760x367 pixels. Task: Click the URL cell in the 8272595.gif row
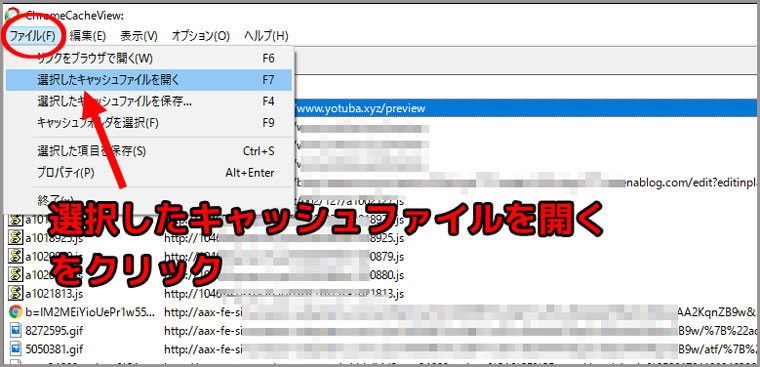[x=461, y=330]
